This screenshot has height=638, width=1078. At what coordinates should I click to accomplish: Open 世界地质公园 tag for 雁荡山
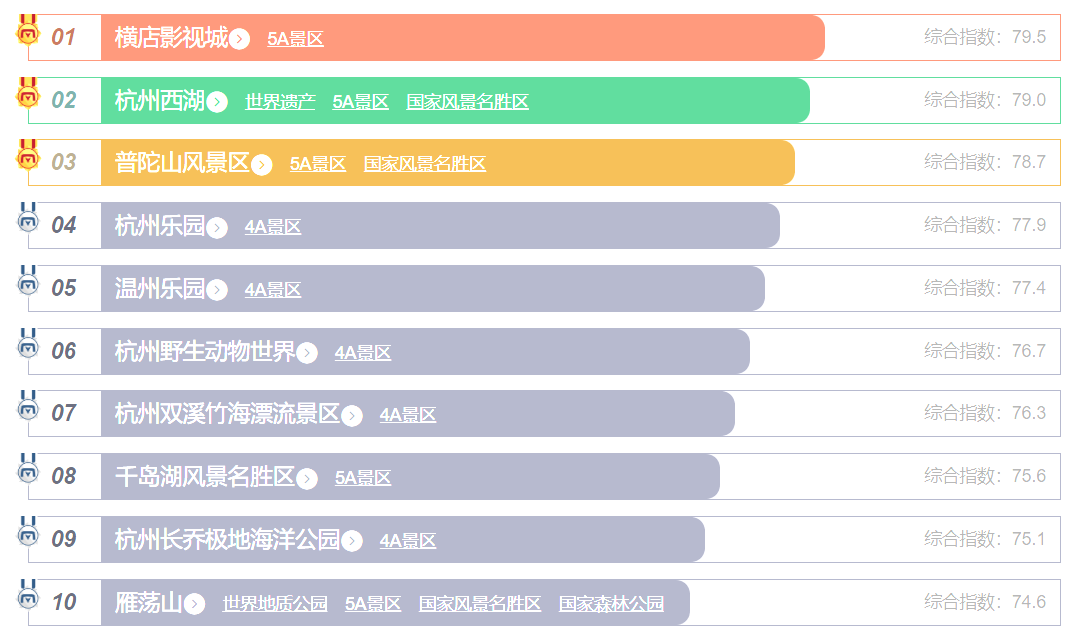point(275,604)
